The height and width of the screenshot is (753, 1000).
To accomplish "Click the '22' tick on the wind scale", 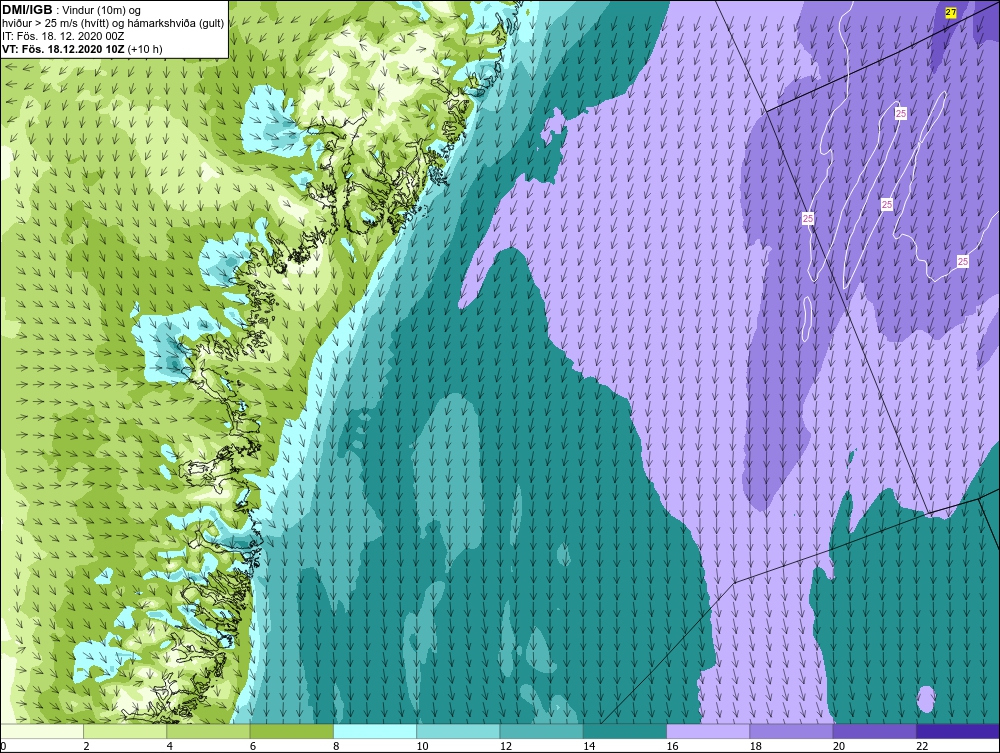I will 922,747.
